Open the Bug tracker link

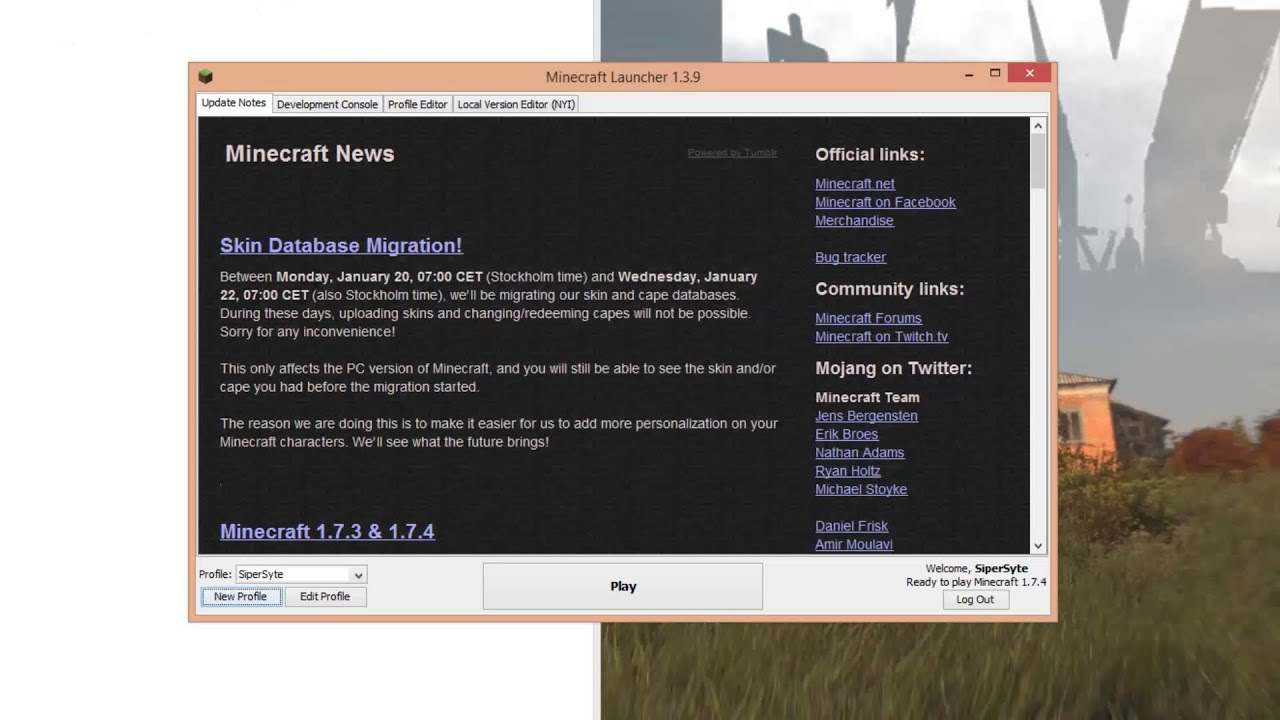point(850,258)
